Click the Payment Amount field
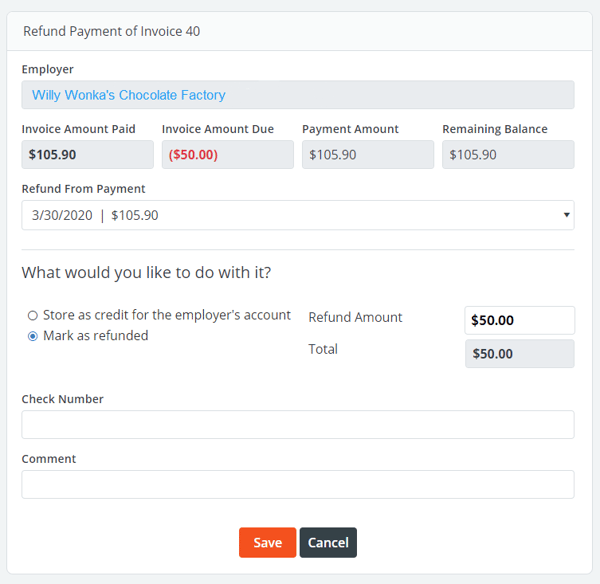This screenshot has height=584, width=600. click(367, 154)
